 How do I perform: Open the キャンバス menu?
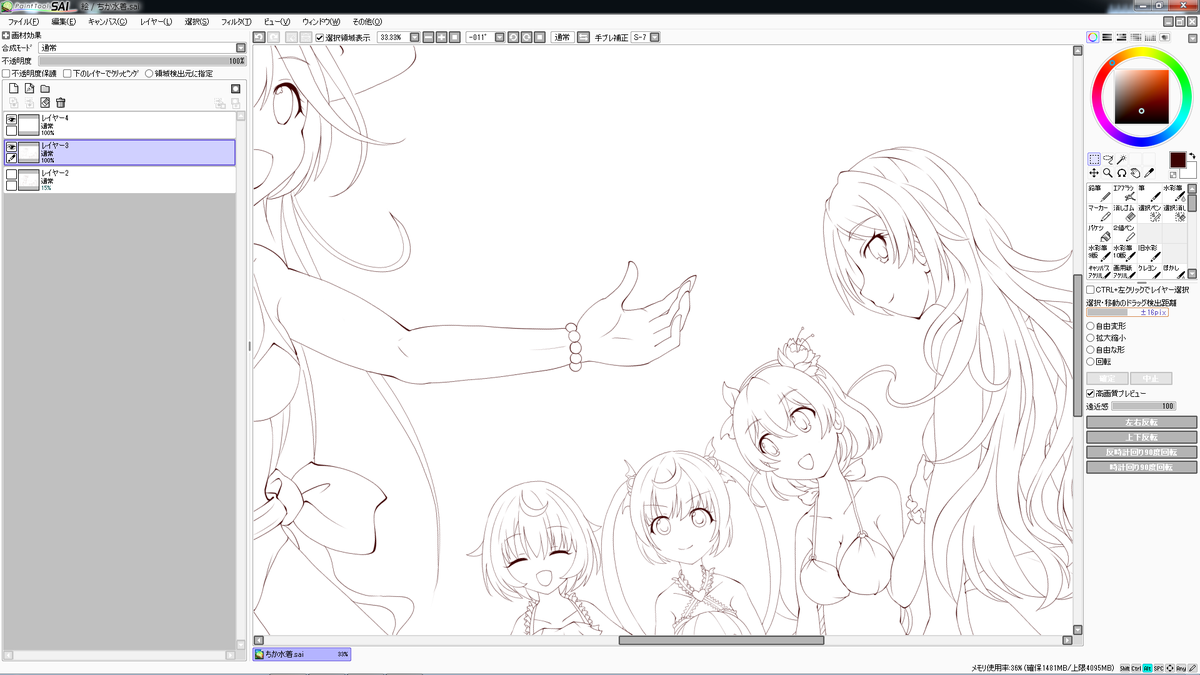click(x=108, y=21)
